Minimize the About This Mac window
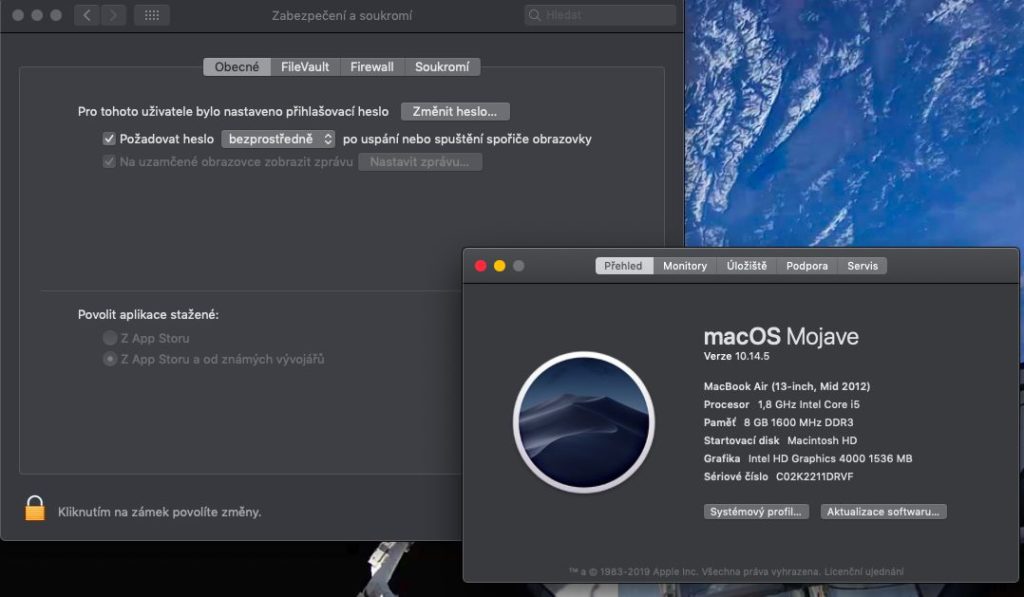Viewport: 1024px width, 597px height. pyautogui.click(x=500, y=266)
